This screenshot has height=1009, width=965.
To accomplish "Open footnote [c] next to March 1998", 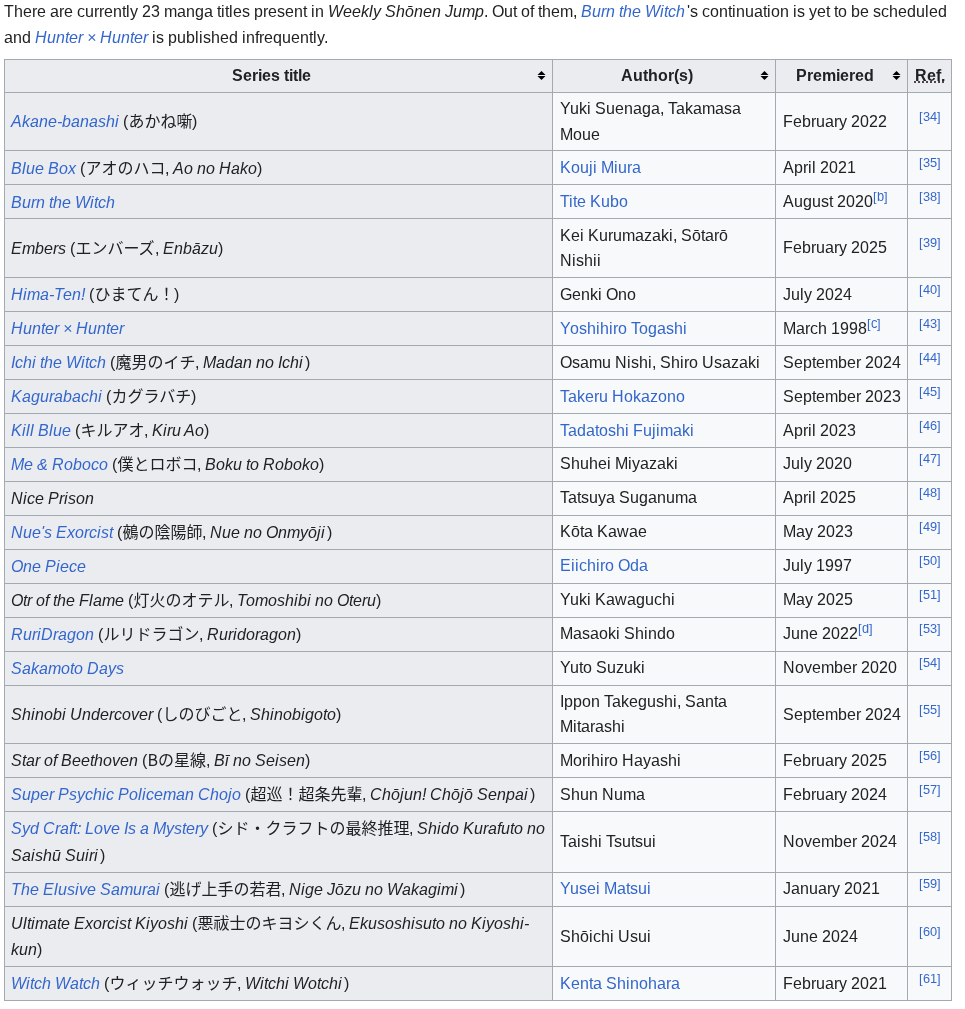I will [x=874, y=324].
